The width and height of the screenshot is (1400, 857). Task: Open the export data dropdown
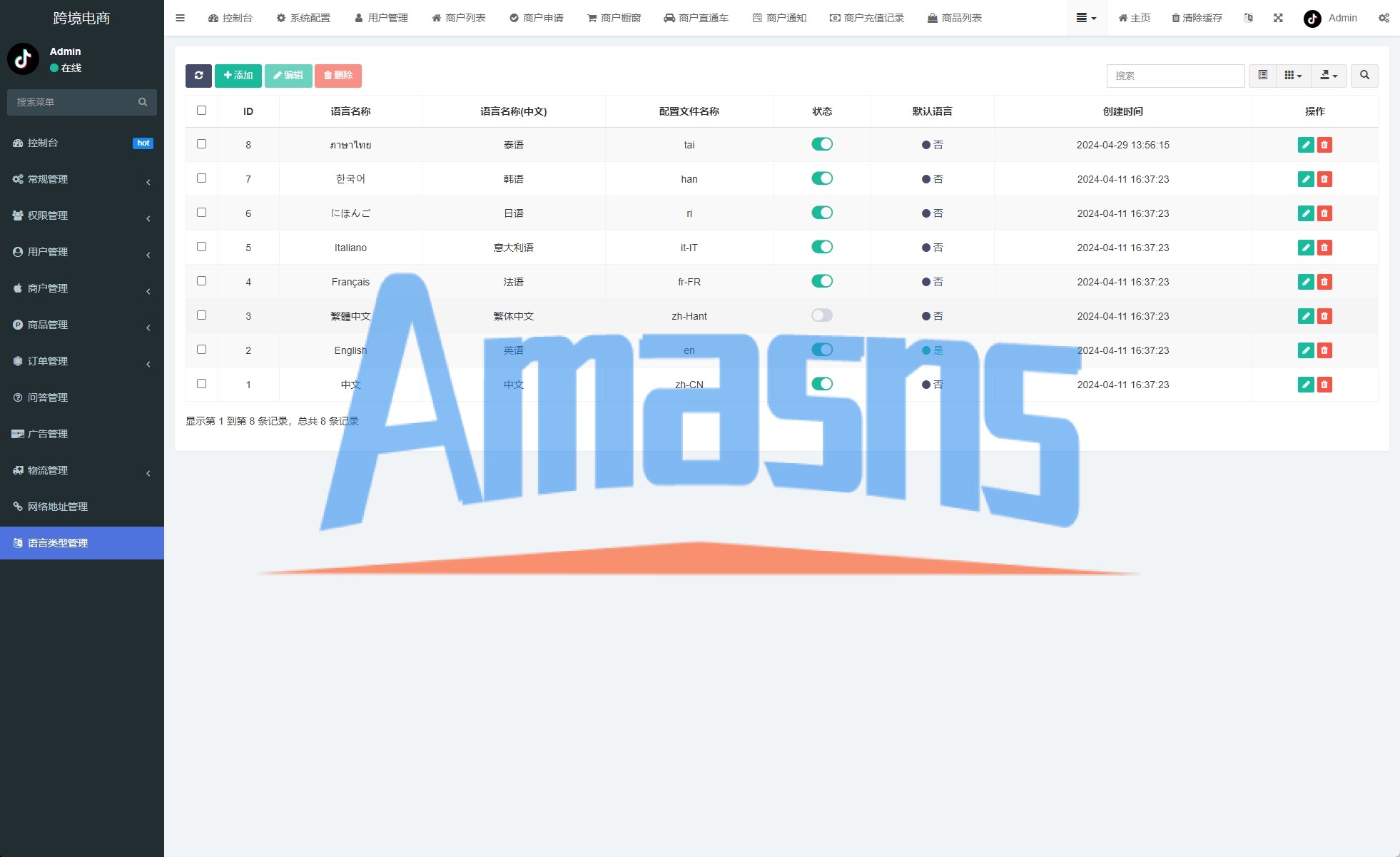click(1329, 76)
